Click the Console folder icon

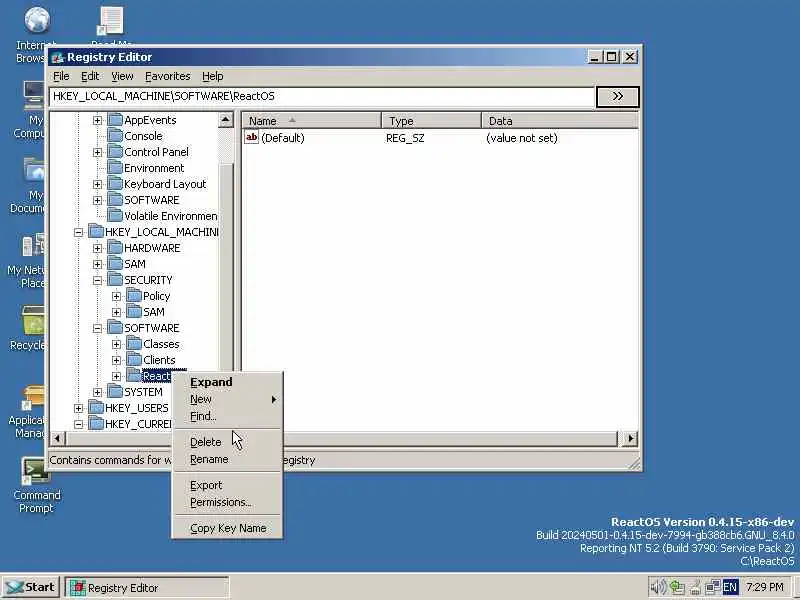[x=115, y=136]
